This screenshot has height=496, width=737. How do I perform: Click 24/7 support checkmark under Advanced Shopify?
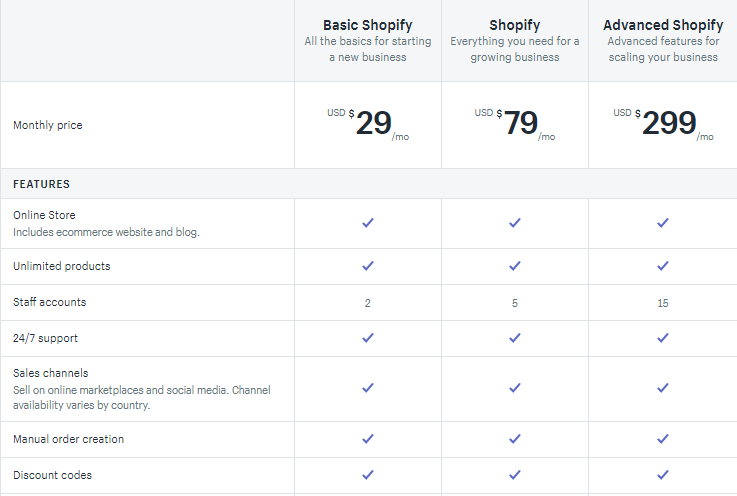pyautogui.click(x=663, y=338)
